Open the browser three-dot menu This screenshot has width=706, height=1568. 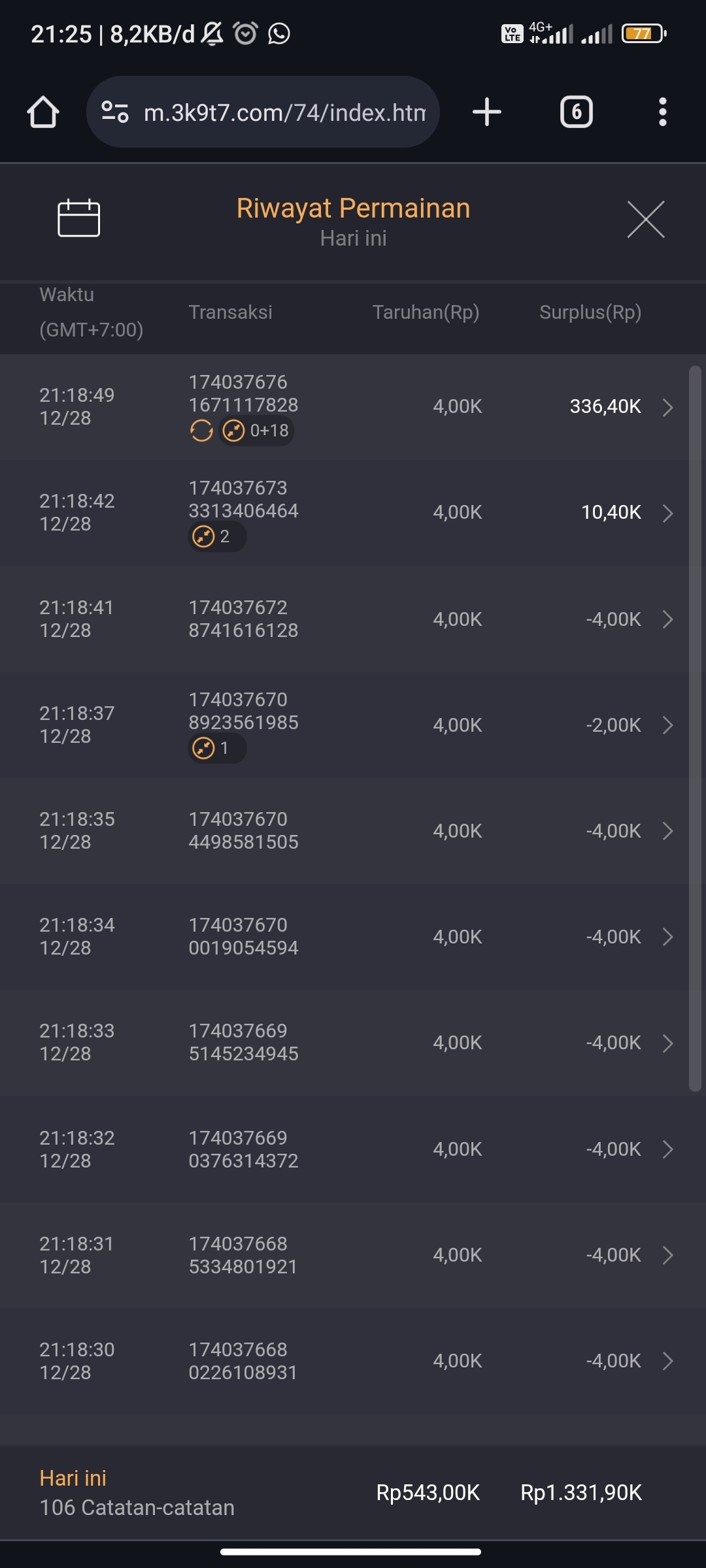pyautogui.click(x=662, y=112)
